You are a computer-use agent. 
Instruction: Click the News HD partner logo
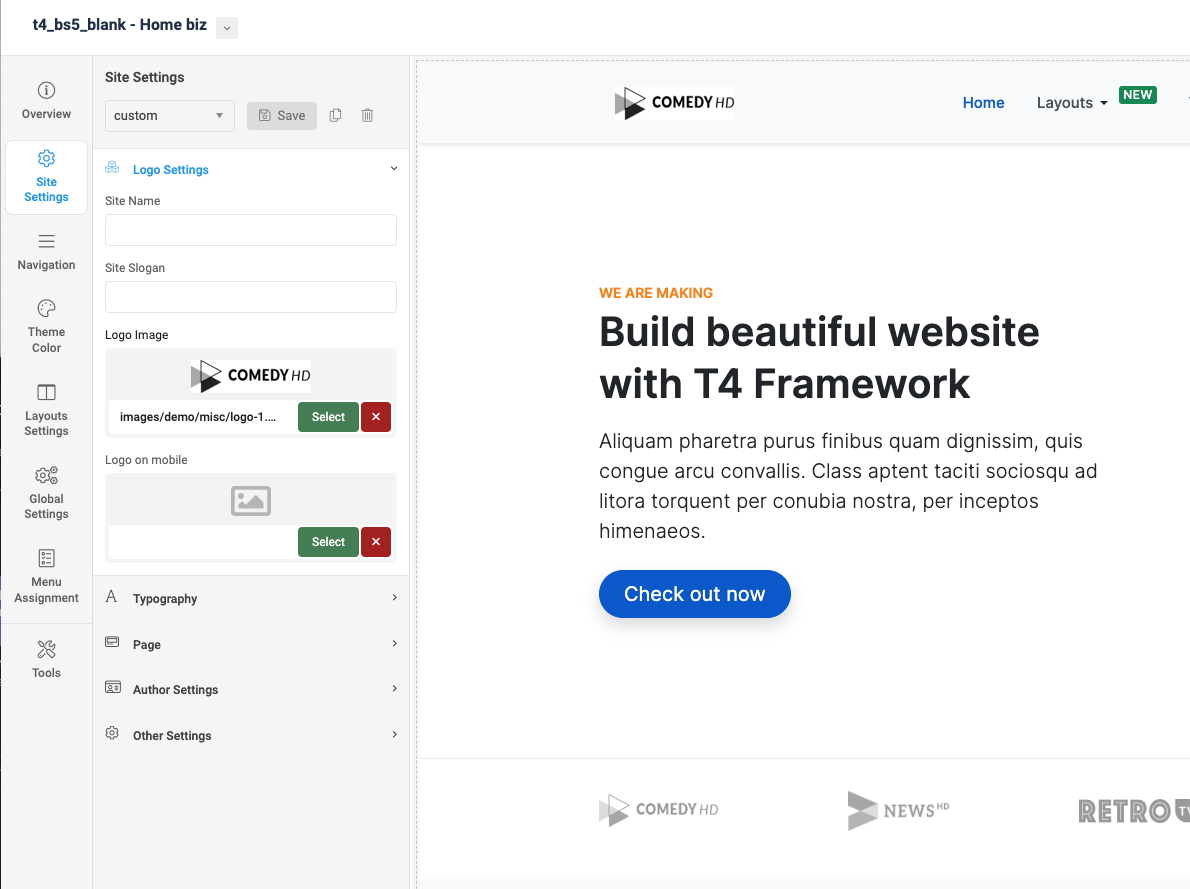(899, 810)
